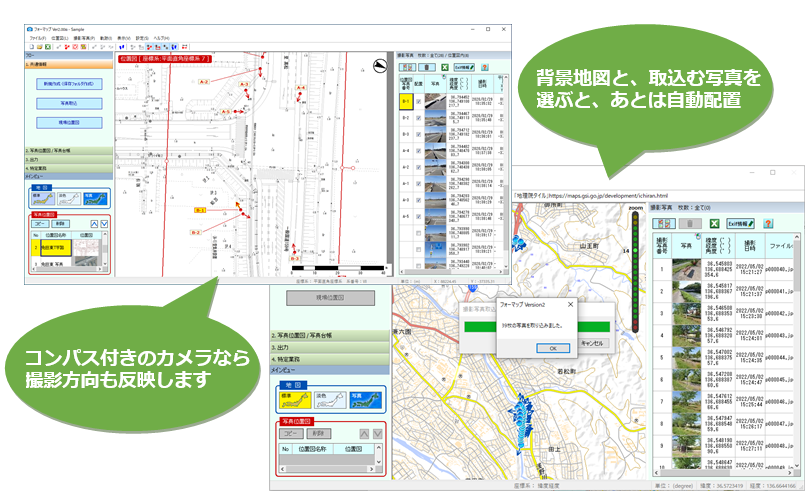Expand 4. 特定業務 section in lower window
810x494 pixels.
(x=330, y=359)
